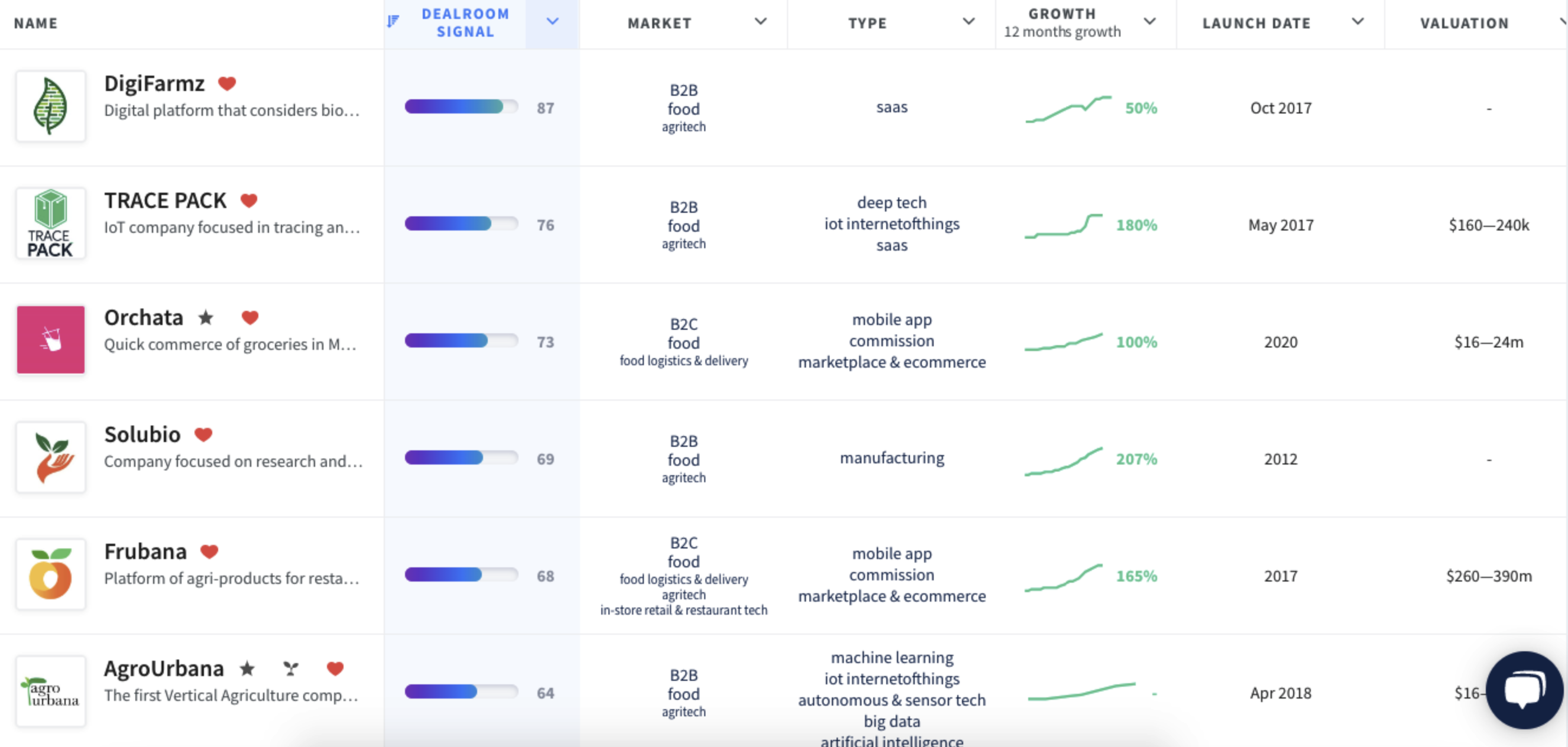
Task: Click the star icon next to AgroUrbana
Action: coord(247,668)
